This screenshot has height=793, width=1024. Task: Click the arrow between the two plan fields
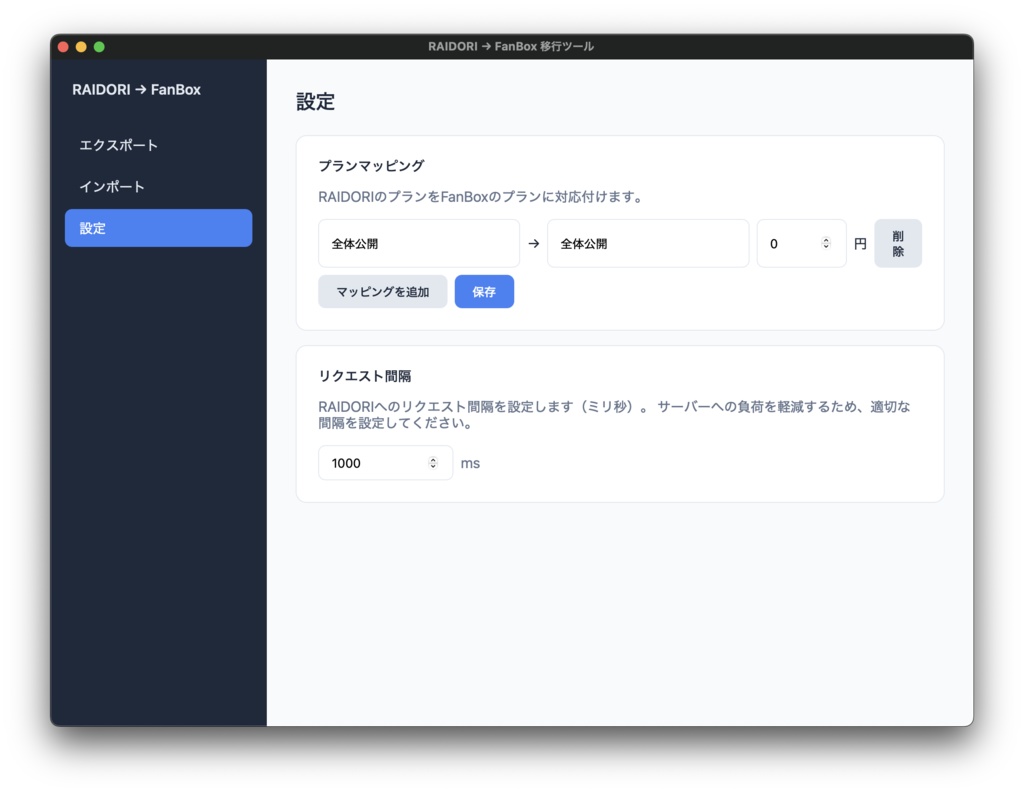533,243
